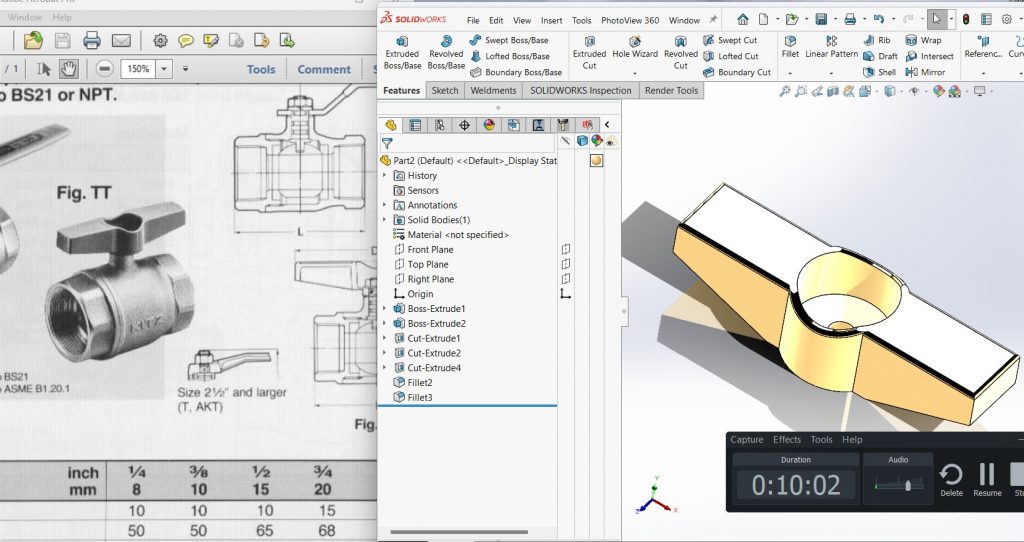1024x542 pixels.
Task: Expand the Annotations tree node
Action: (385, 205)
